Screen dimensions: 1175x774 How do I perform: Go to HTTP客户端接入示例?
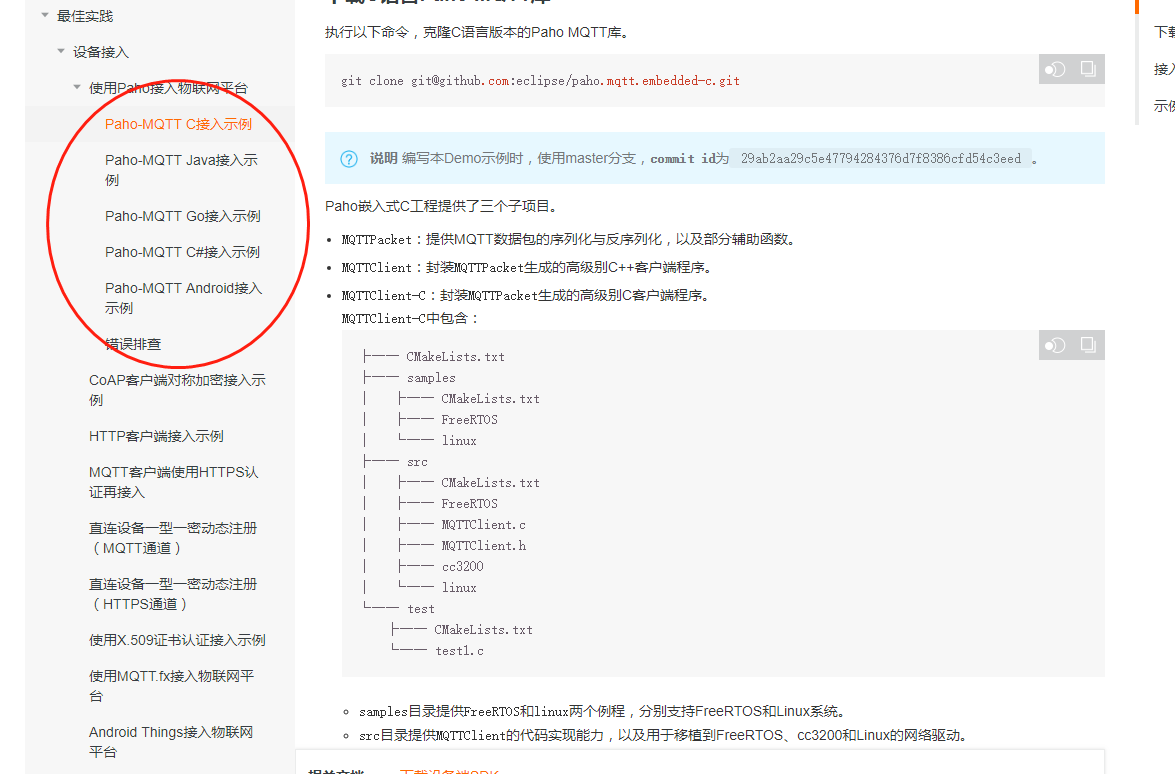coord(156,436)
